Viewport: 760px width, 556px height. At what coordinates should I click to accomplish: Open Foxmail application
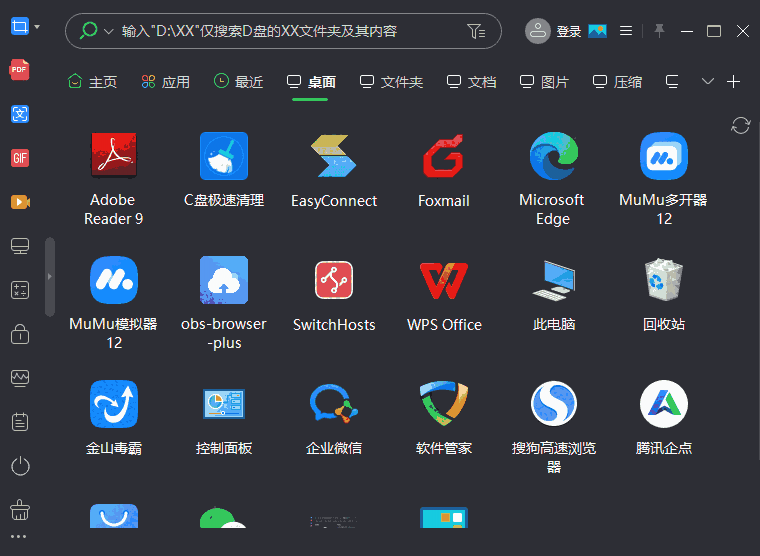point(443,170)
